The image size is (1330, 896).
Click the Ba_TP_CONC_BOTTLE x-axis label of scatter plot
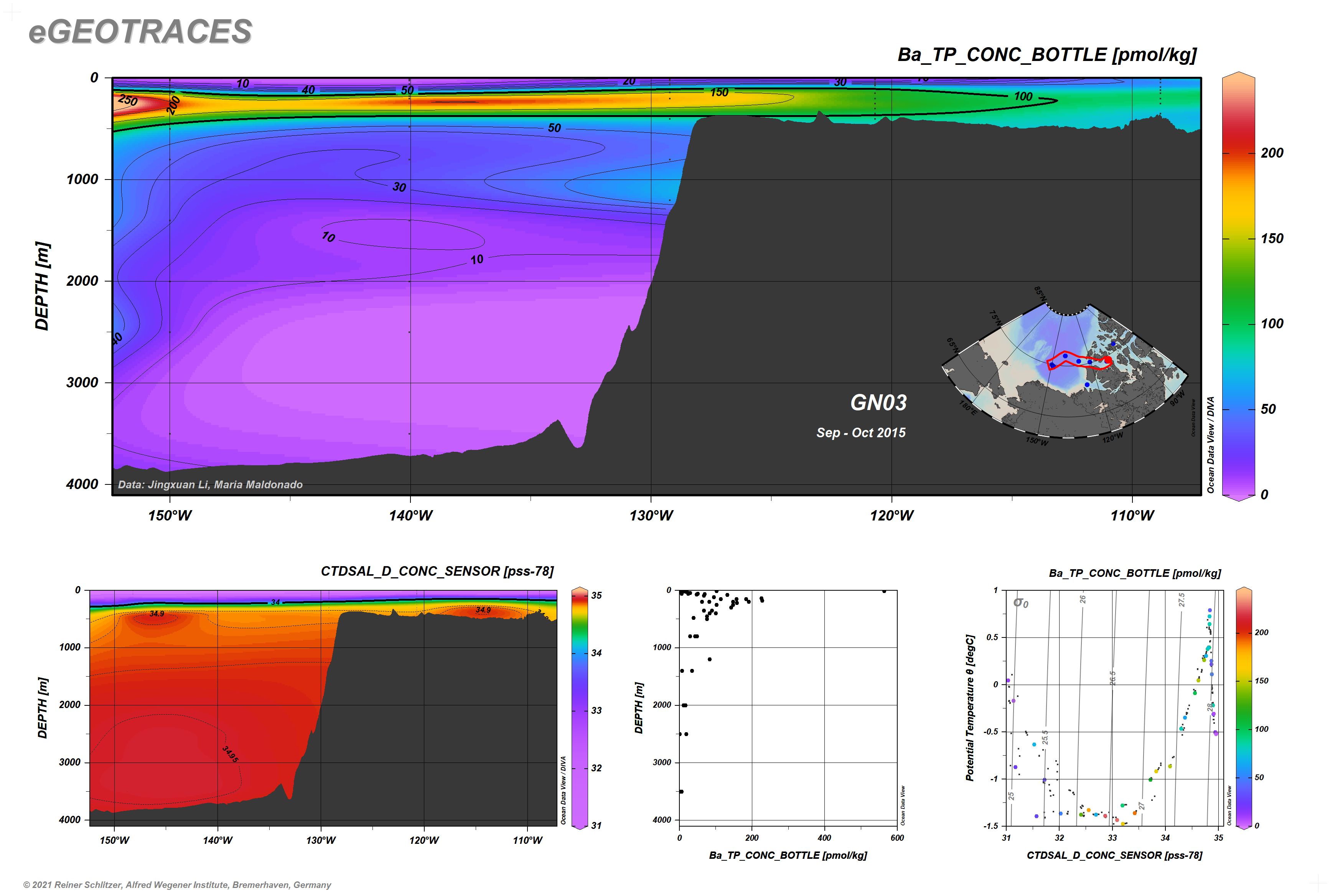click(788, 855)
